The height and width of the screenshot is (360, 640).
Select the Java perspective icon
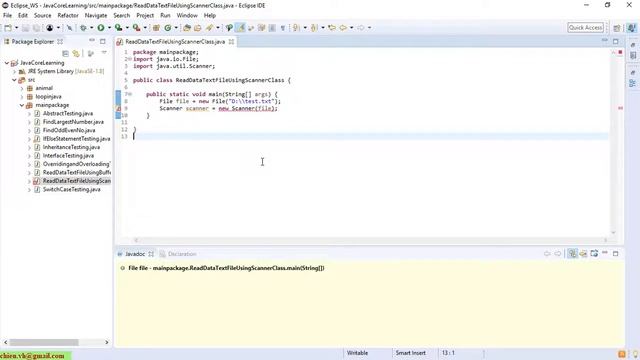[x=631, y=28]
